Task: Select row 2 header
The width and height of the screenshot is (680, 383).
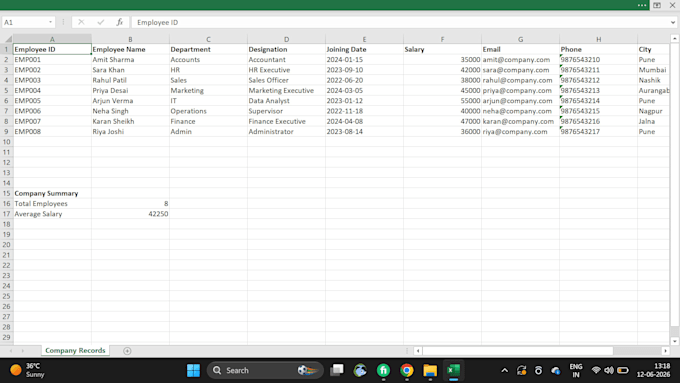Action: (7, 59)
